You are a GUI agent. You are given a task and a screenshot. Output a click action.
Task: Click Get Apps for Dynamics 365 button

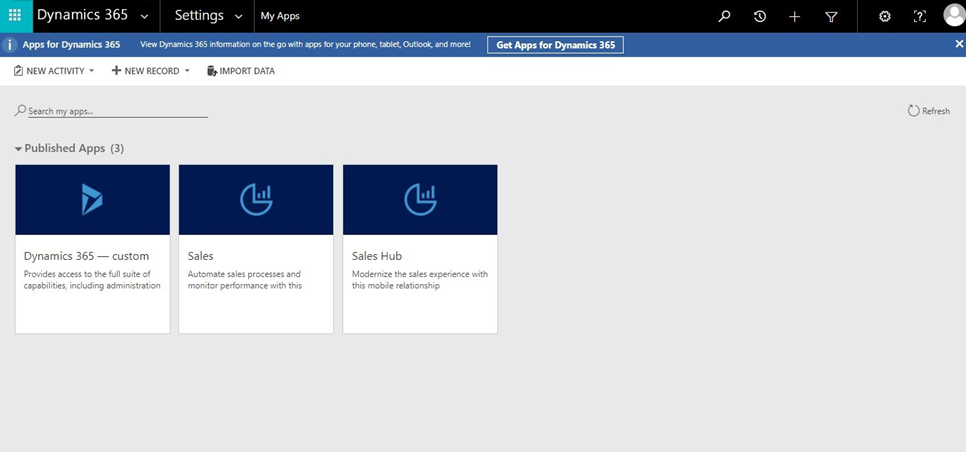[x=555, y=45]
